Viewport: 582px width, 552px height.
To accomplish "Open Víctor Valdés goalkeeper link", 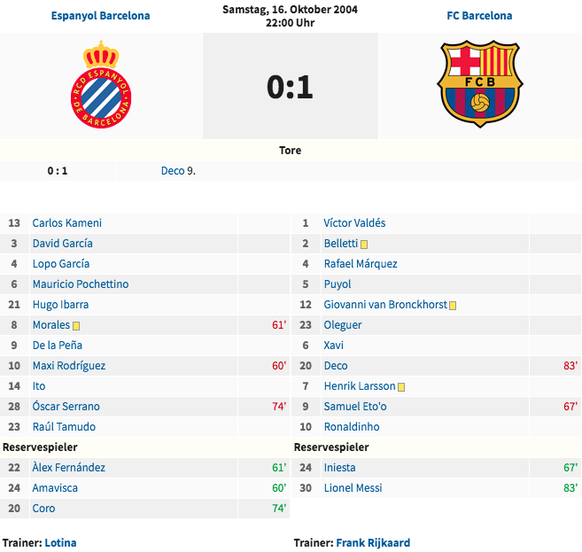I will (354, 223).
